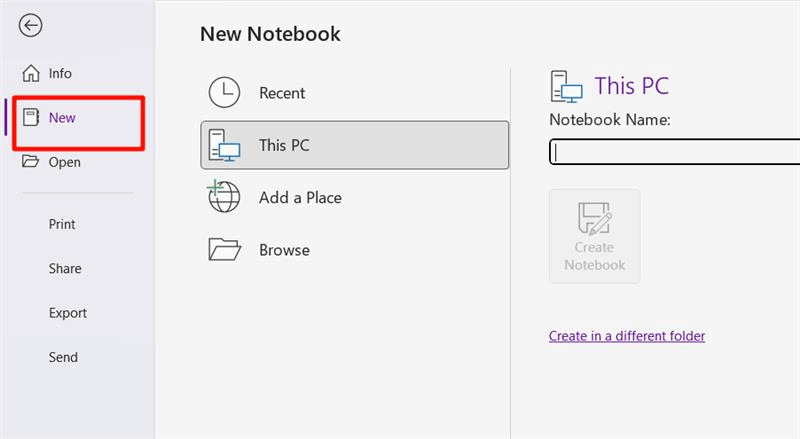800x439 pixels.
Task: Select the New label in sidebar
Action: click(62, 118)
